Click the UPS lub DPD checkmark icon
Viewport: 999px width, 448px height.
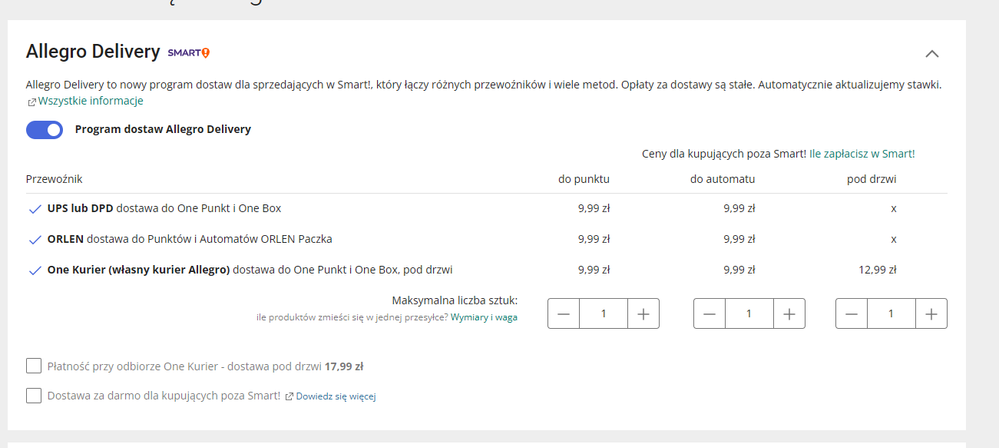tap(35, 209)
